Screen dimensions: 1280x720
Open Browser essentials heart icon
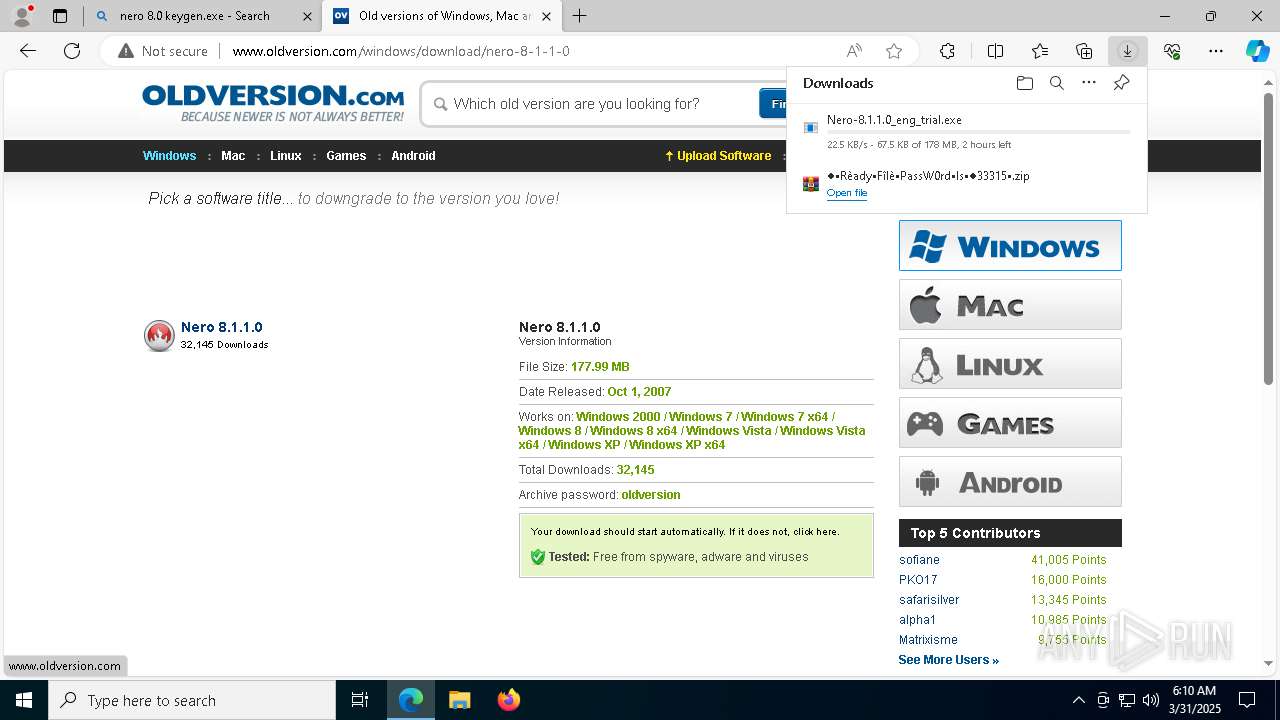pyautogui.click(x=1172, y=51)
